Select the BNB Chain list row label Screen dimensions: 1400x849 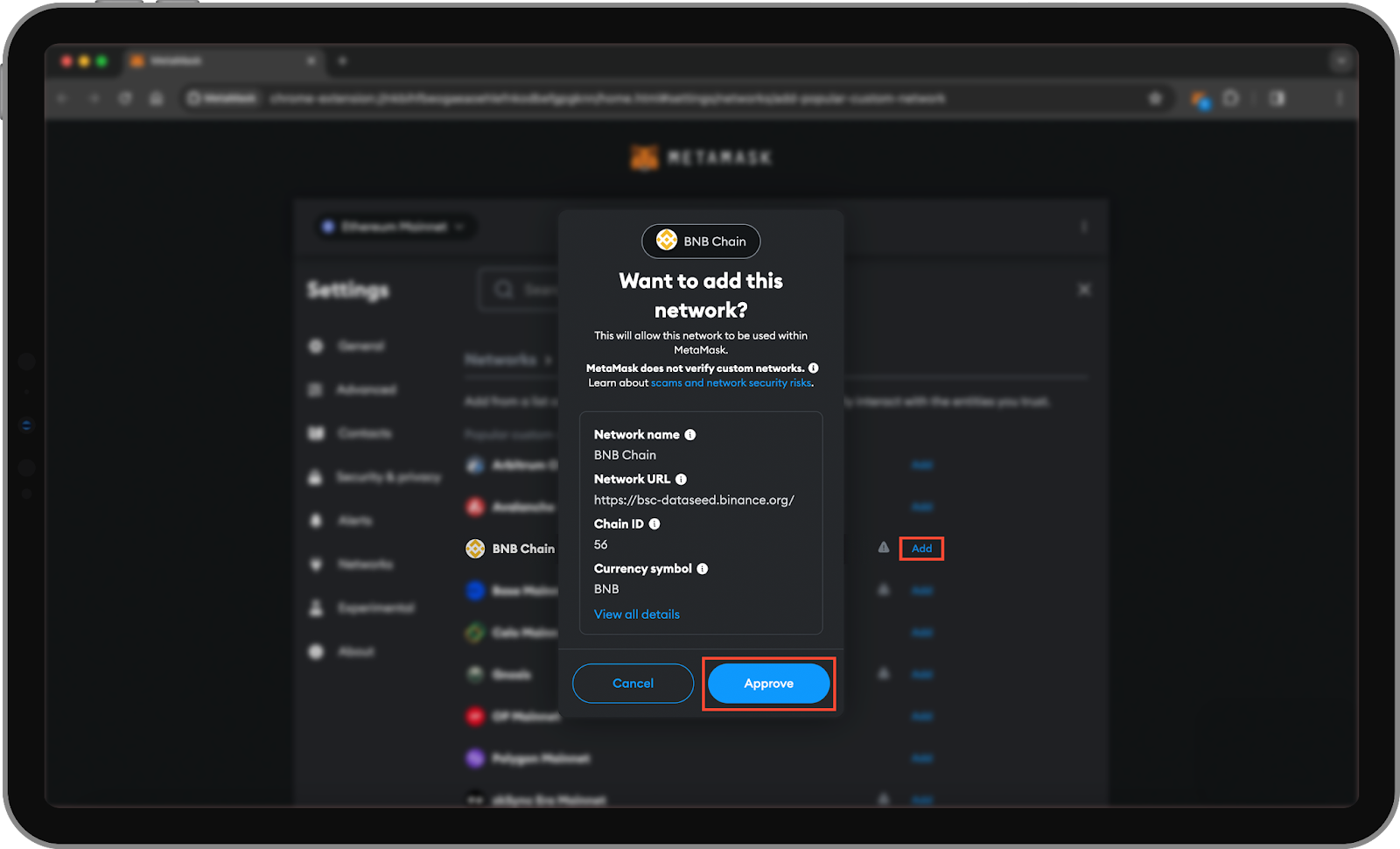(523, 549)
